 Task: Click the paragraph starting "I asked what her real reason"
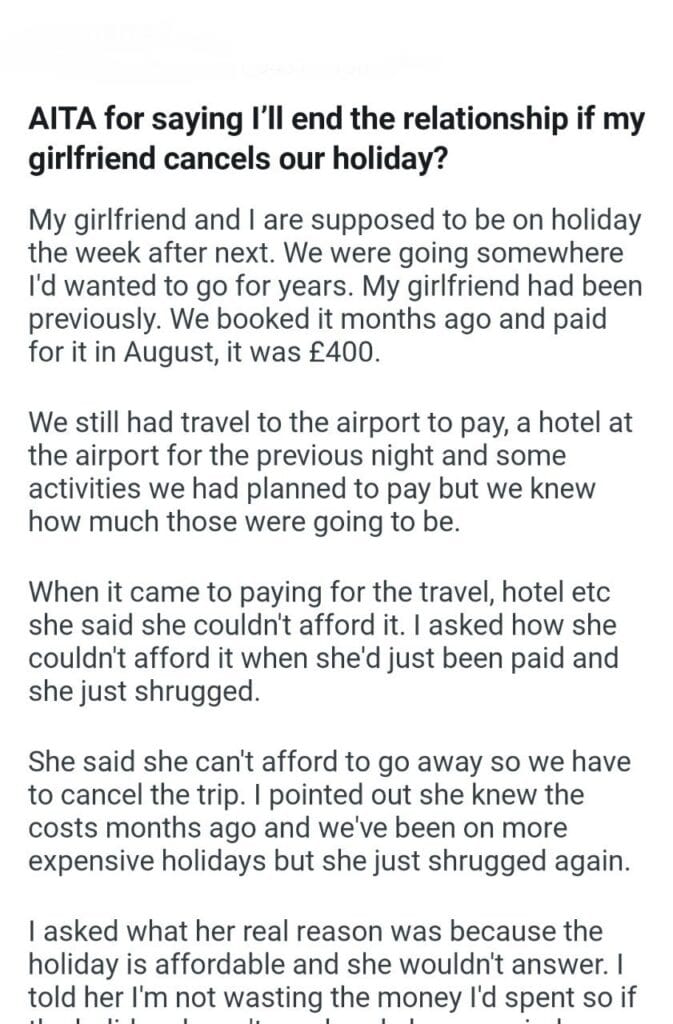[x=336, y=965]
